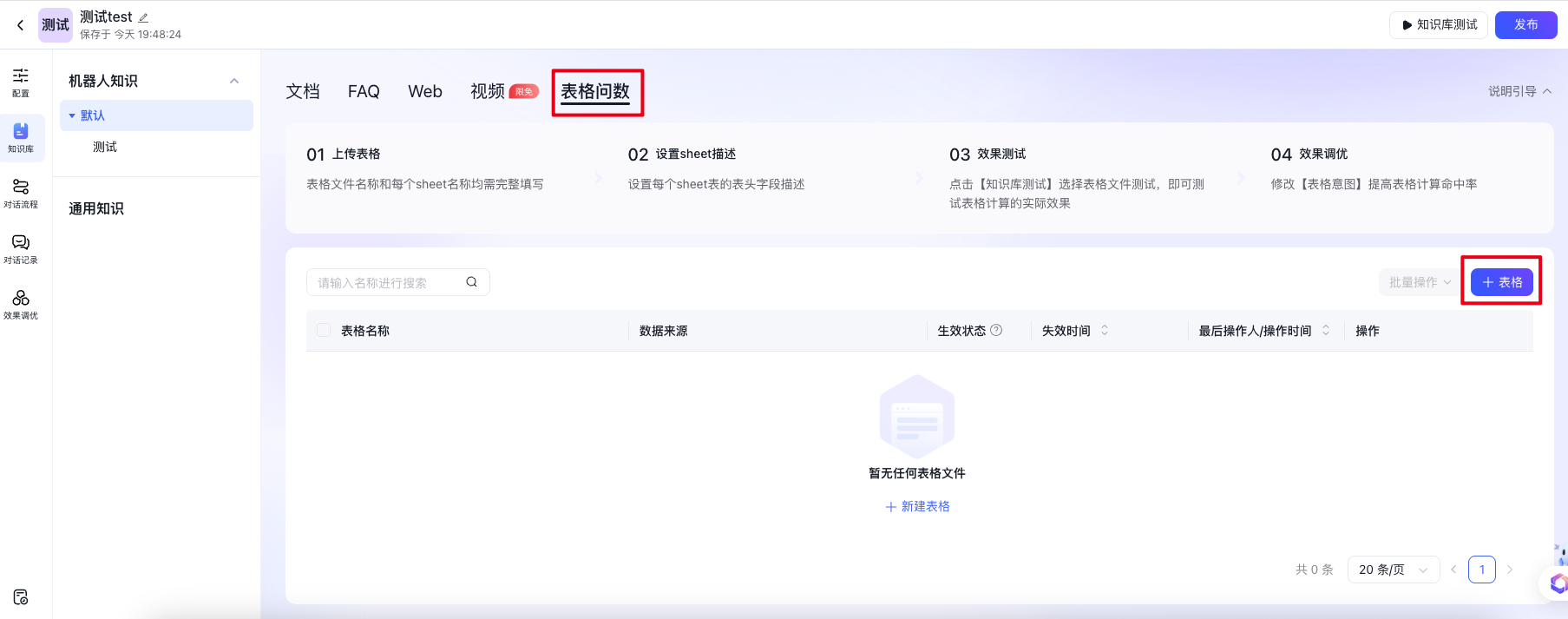Click the search magnifier icon

point(471,282)
